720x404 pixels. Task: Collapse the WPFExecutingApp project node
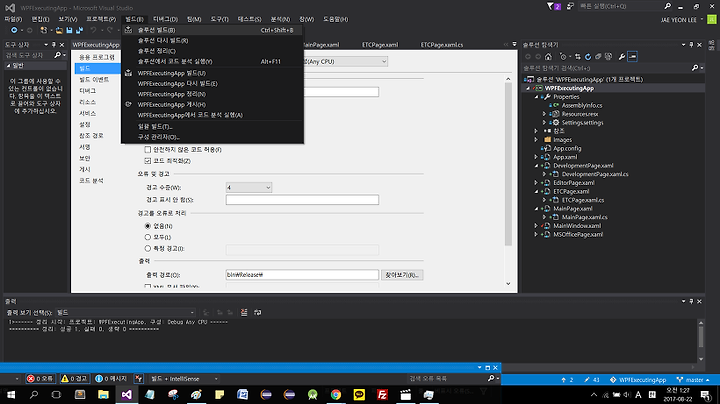coord(528,88)
